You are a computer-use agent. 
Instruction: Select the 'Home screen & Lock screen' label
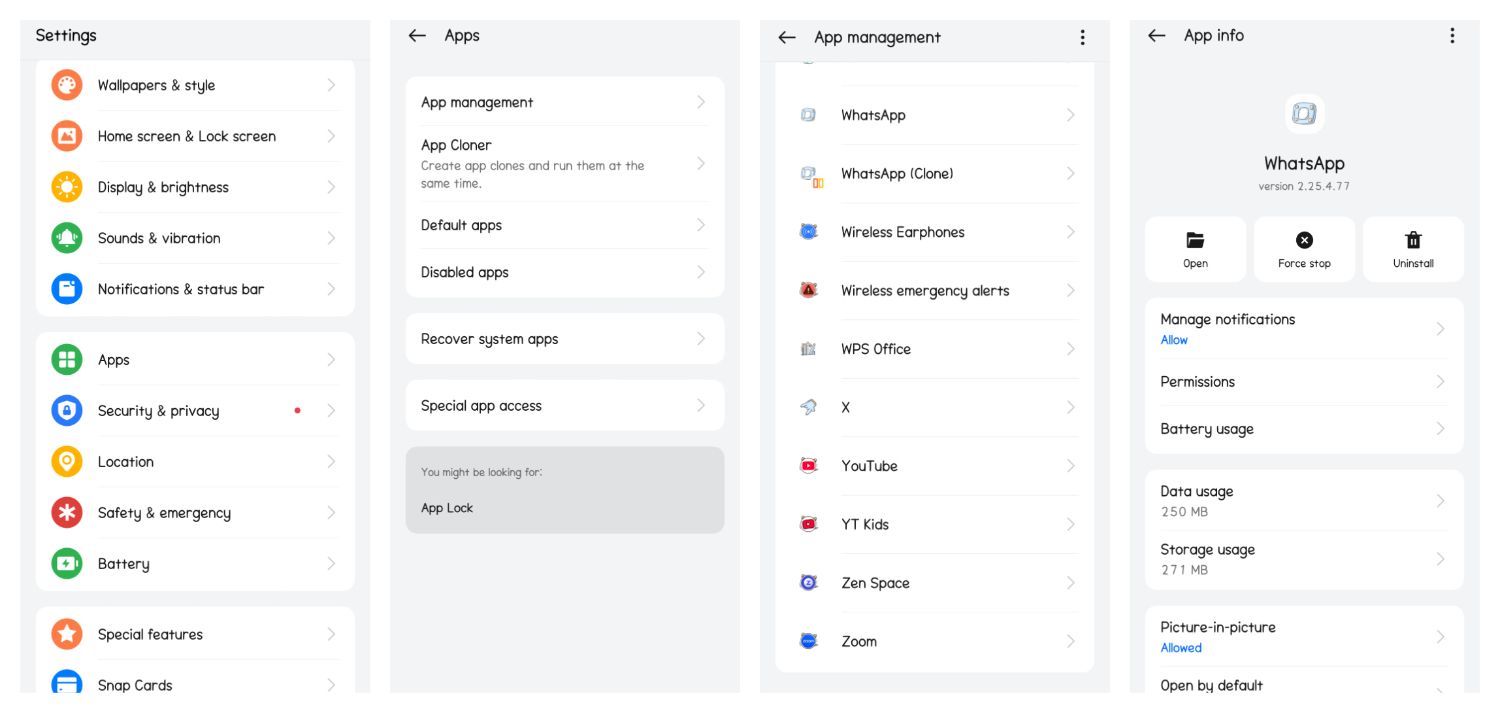(187, 136)
